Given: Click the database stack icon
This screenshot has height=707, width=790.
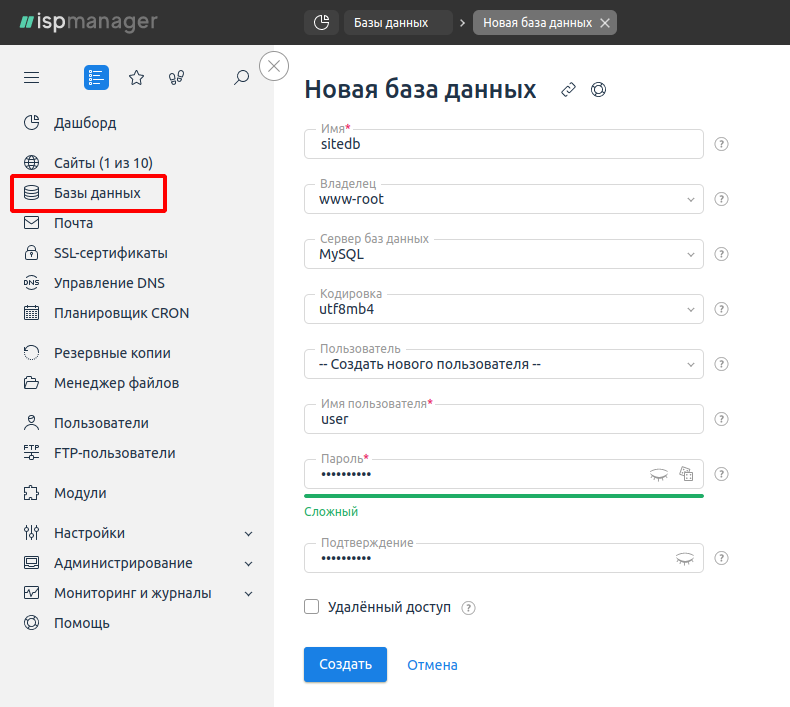Looking at the screenshot, I should coord(31,192).
